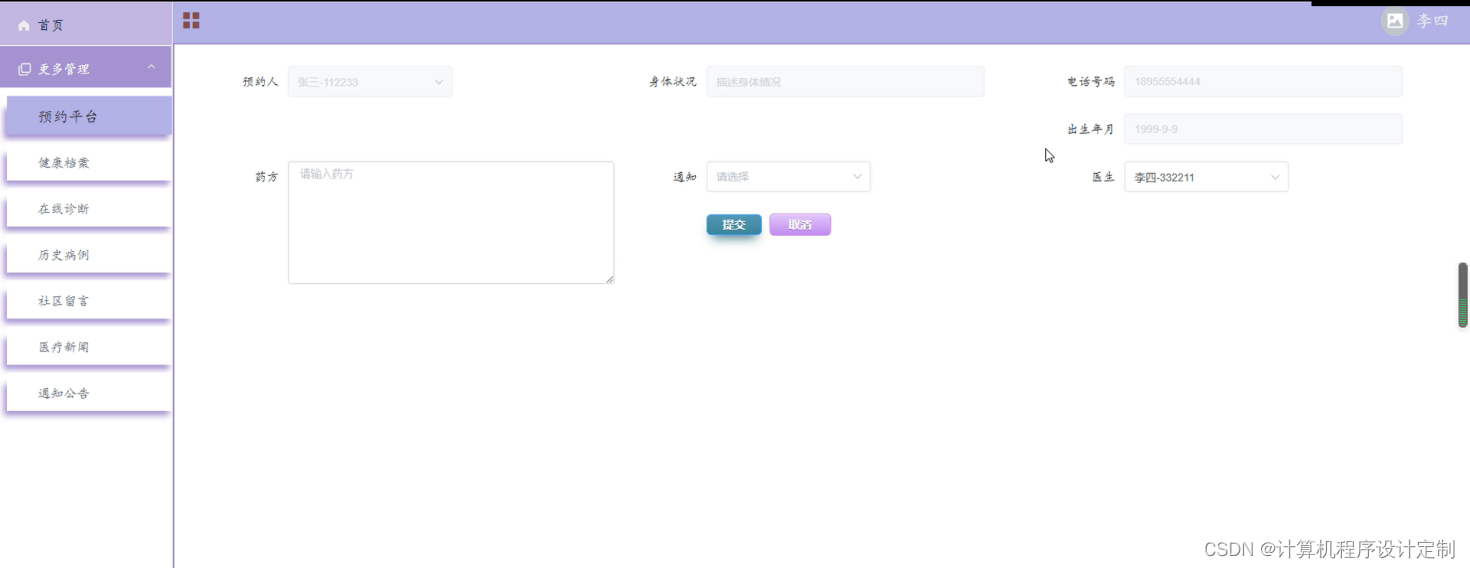This screenshot has width=1470, height=568.
Task: Select 预约平台 in the sidebar
Action: pos(88,116)
